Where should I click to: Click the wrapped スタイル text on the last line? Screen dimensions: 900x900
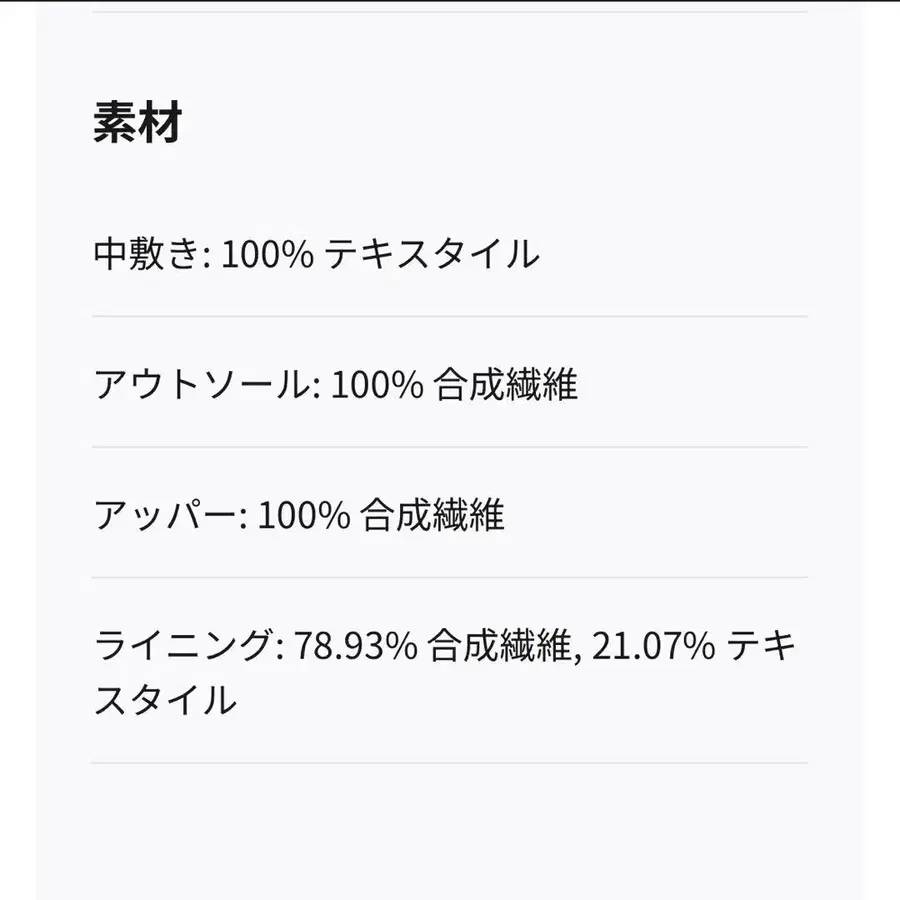165,699
